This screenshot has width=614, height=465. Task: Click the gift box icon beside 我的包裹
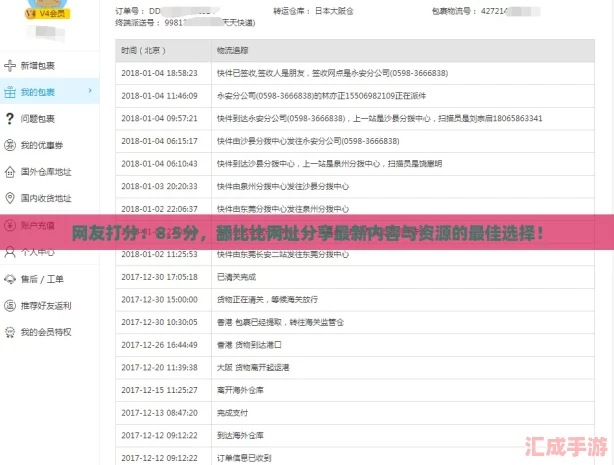[x=10, y=92]
